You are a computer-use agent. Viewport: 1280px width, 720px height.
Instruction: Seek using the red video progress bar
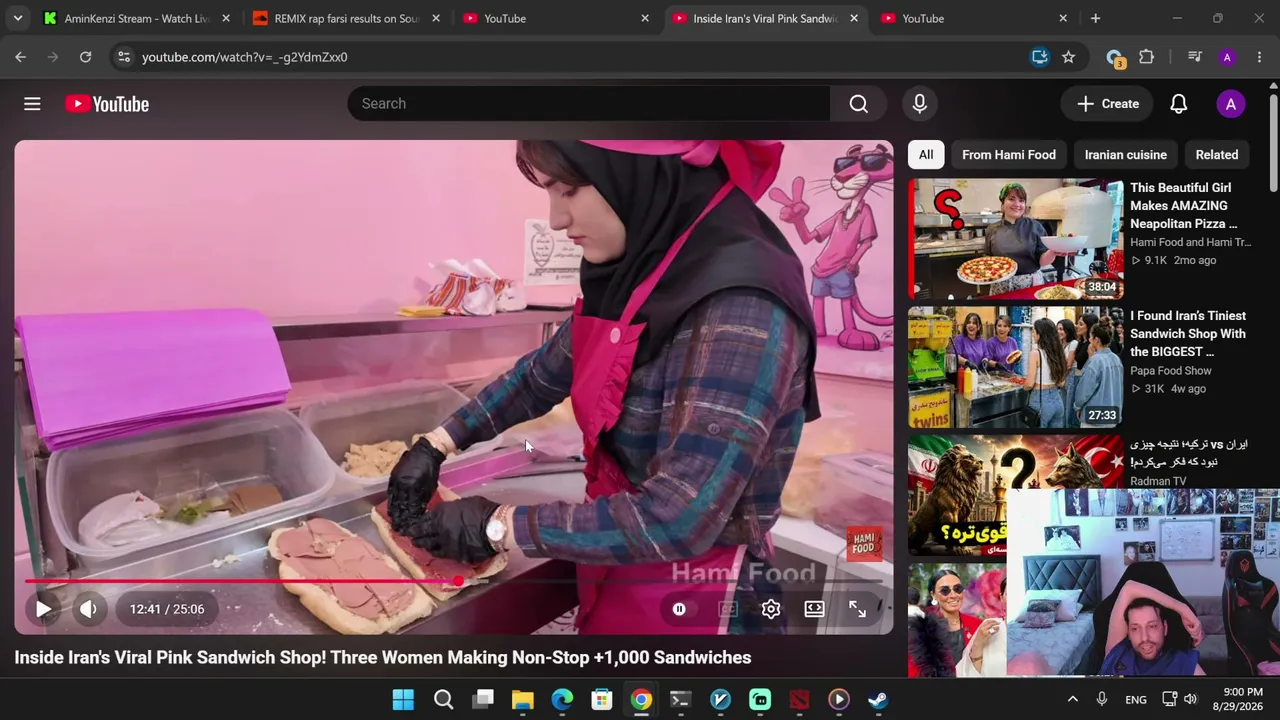(x=453, y=581)
